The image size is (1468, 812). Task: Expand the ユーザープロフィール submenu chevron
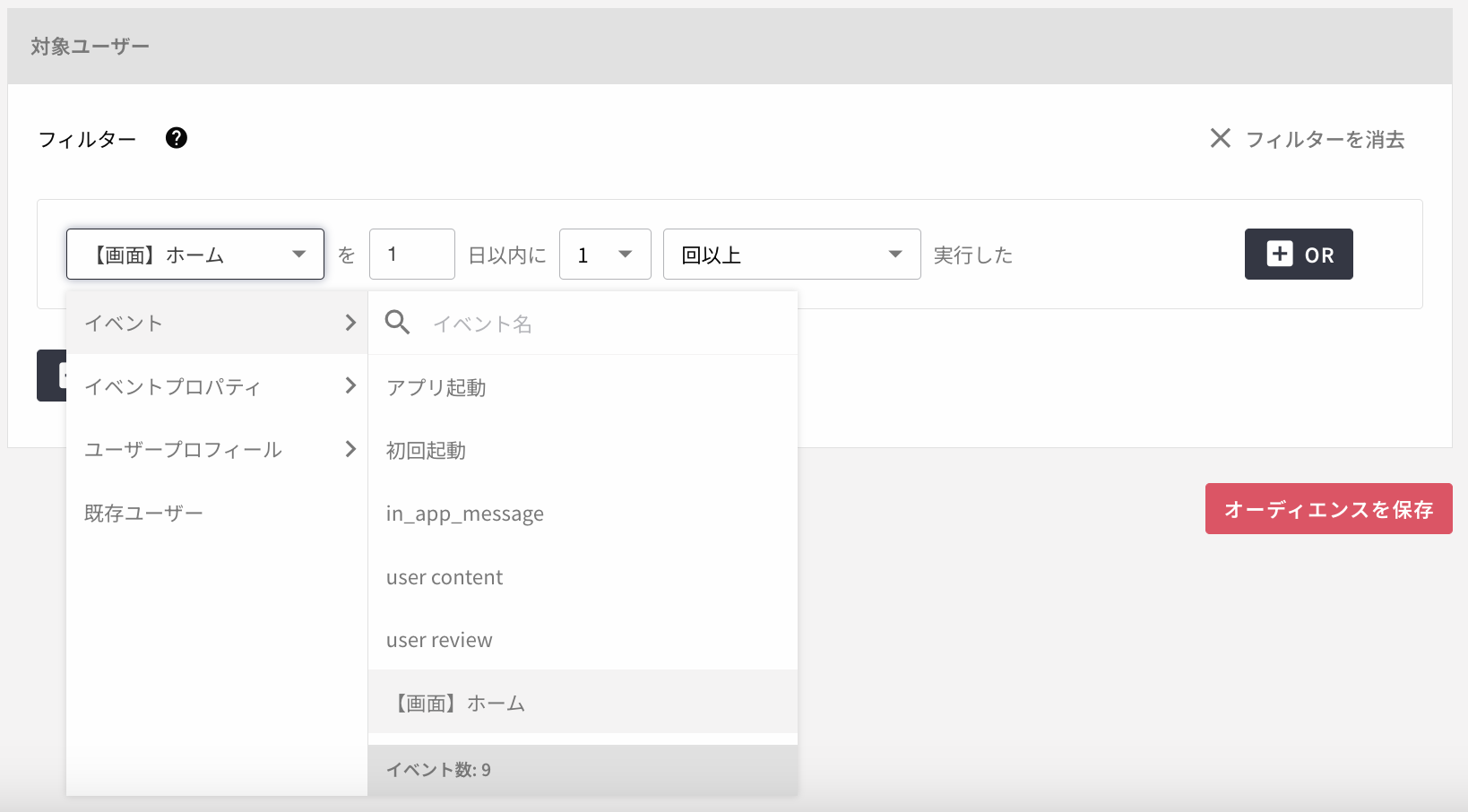(x=350, y=449)
